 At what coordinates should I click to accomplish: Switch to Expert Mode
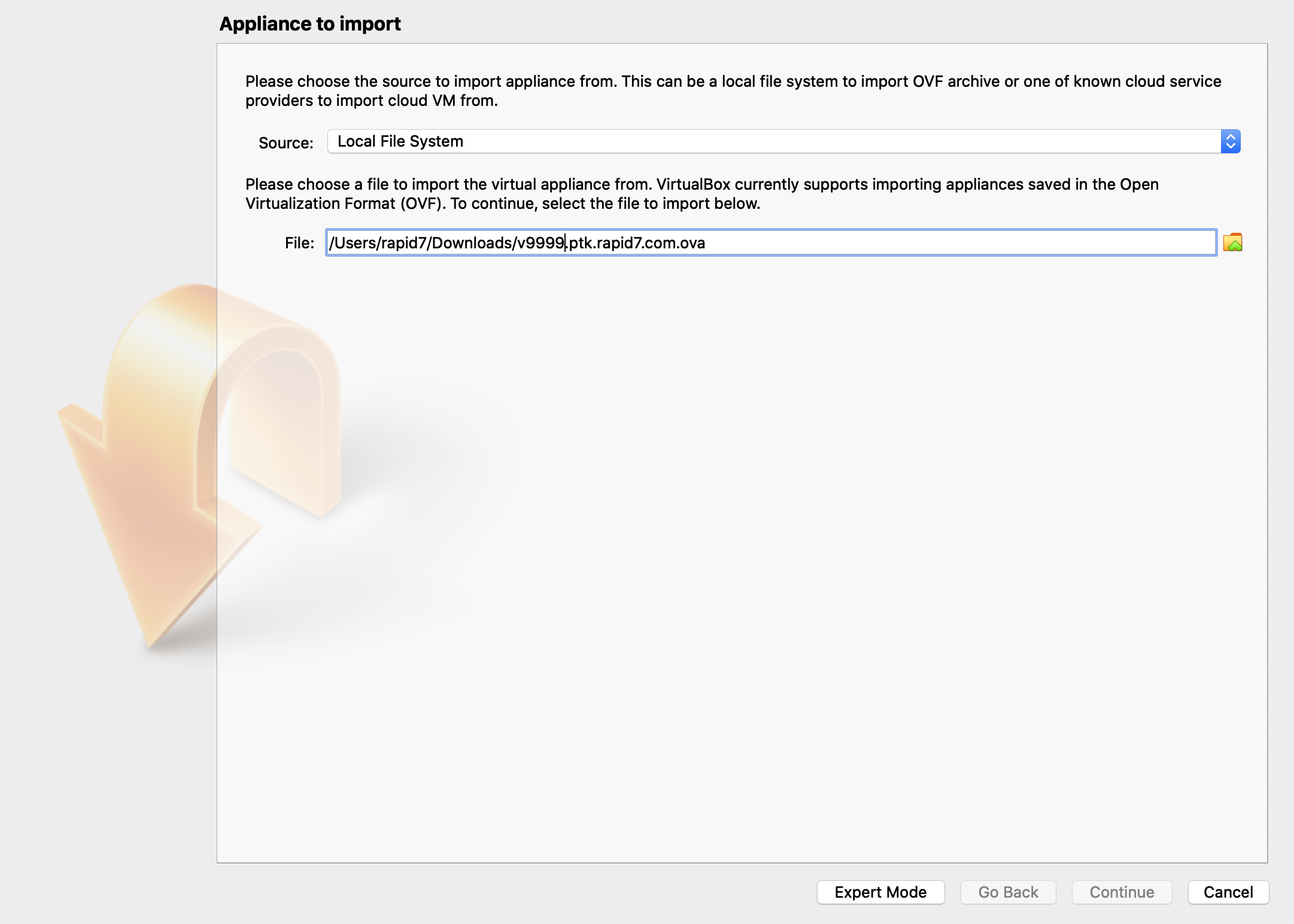(880, 892)
